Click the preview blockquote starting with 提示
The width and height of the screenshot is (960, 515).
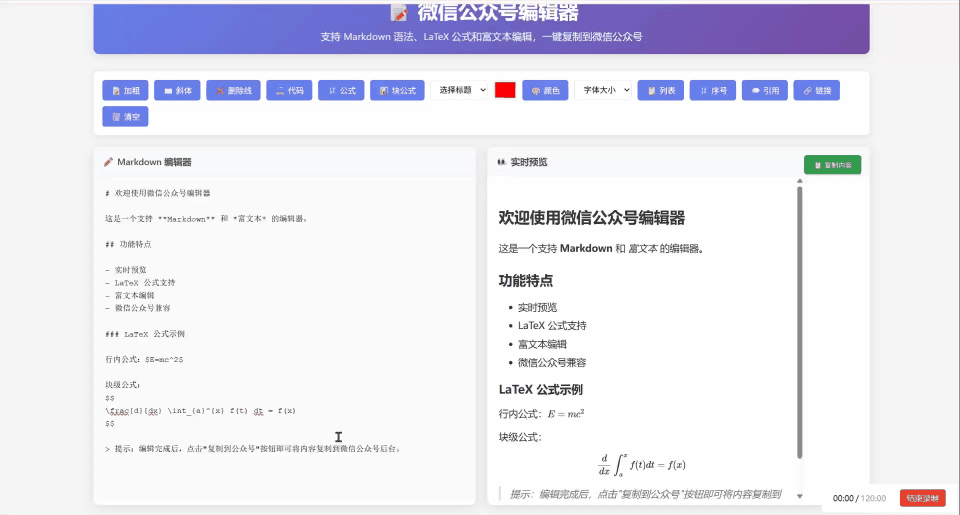pyautogui.click(x=645, y=494)
